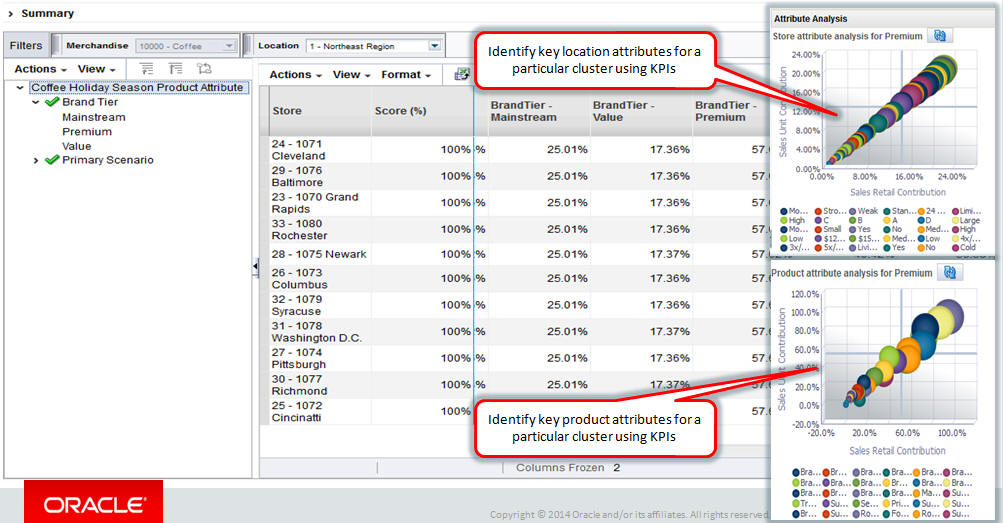Collapse the left pane with the splitter arrow
Viewport: 1003px width, 523px height.
[255, 266]
